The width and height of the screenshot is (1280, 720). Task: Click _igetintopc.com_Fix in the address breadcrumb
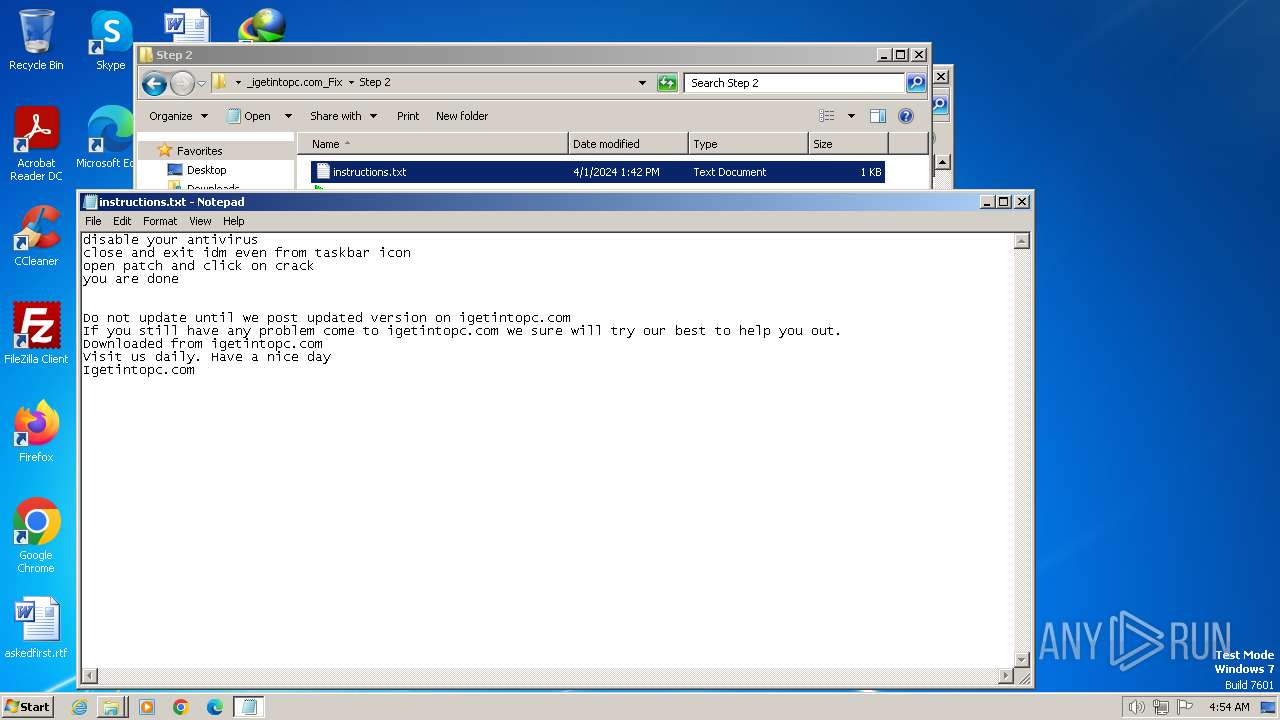pyautogui.click(x=294, y=83)
